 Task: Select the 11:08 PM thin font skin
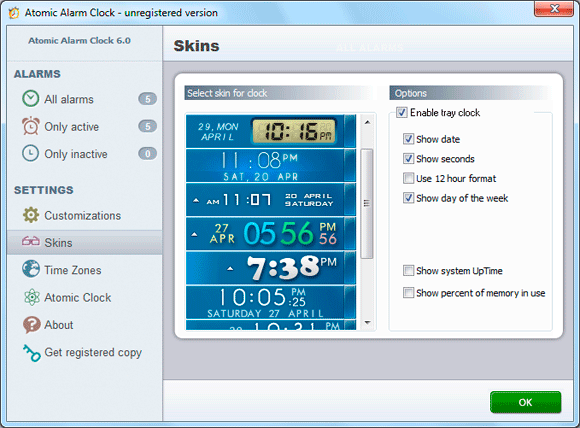click(271, 165)
